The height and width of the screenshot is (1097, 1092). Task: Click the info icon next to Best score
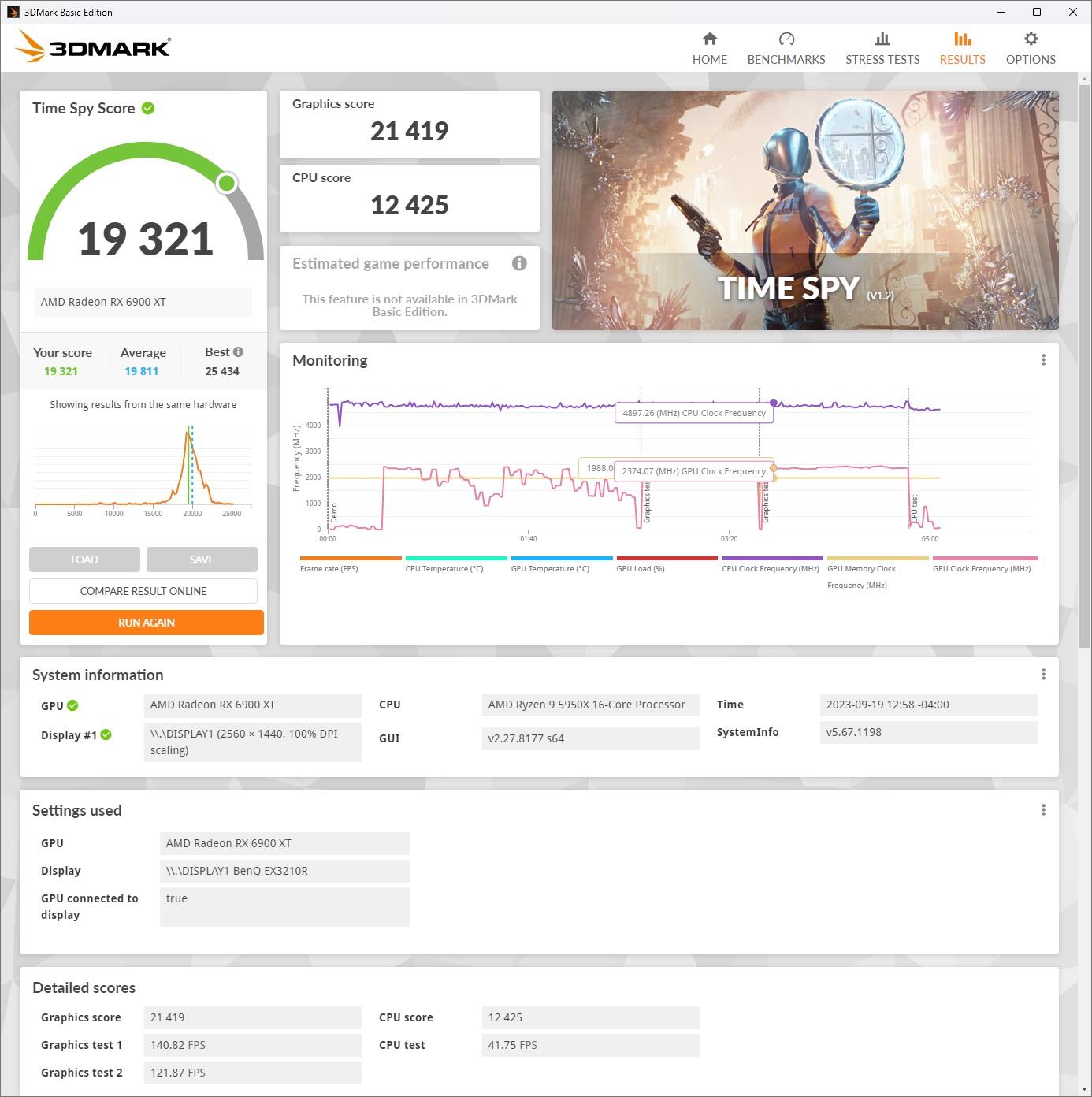tap(237, 351)
